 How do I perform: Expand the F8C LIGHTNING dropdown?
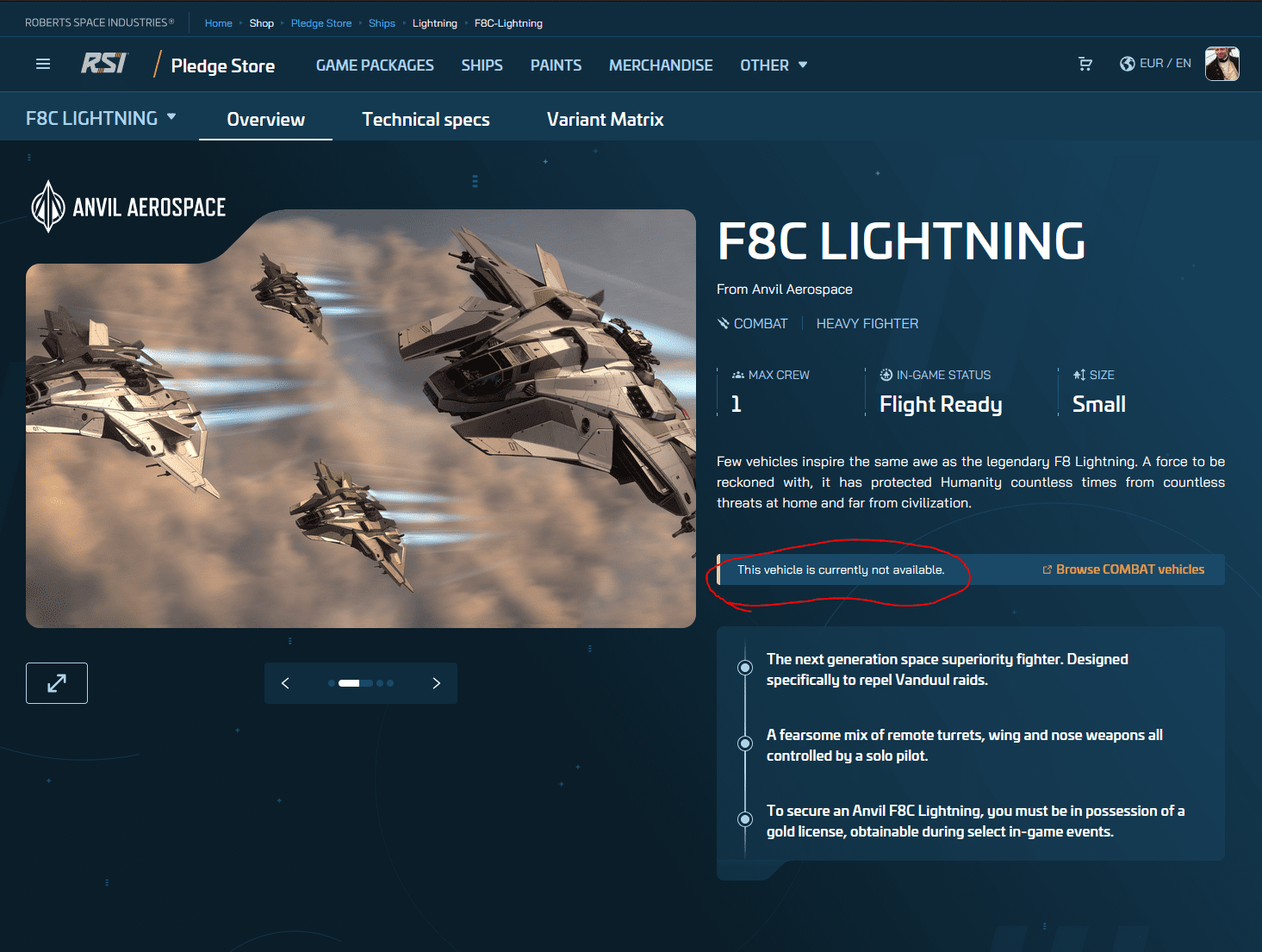point(101,118)
